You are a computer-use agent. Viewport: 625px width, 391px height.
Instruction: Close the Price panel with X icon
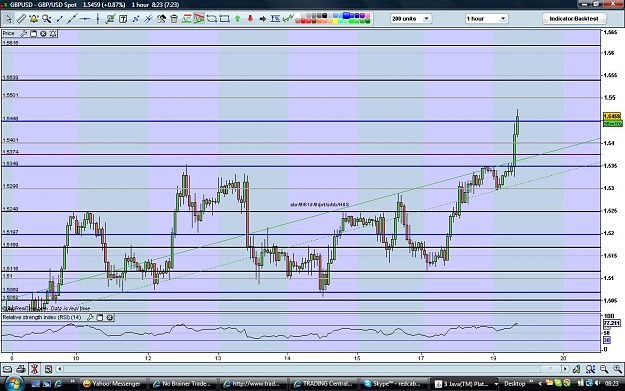pyautogui.click(x=43, y=33)
